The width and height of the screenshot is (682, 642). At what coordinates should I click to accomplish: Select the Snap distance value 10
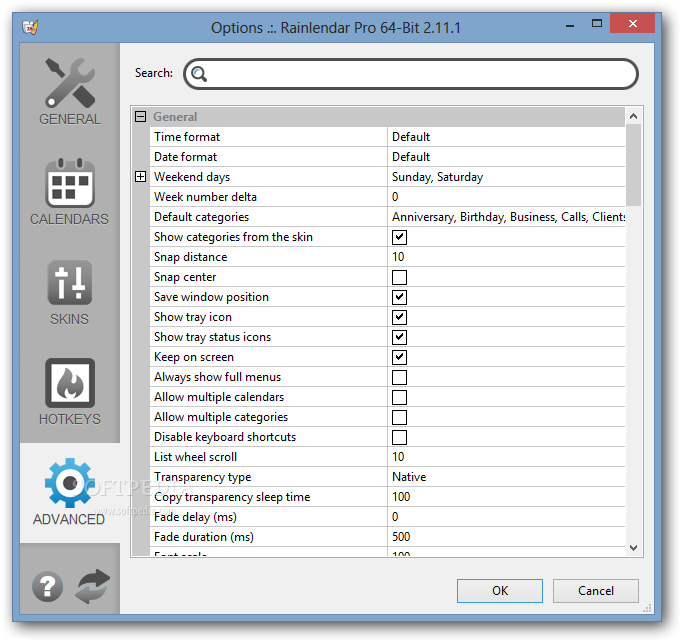pyautogui.click(x=398, y=257)
